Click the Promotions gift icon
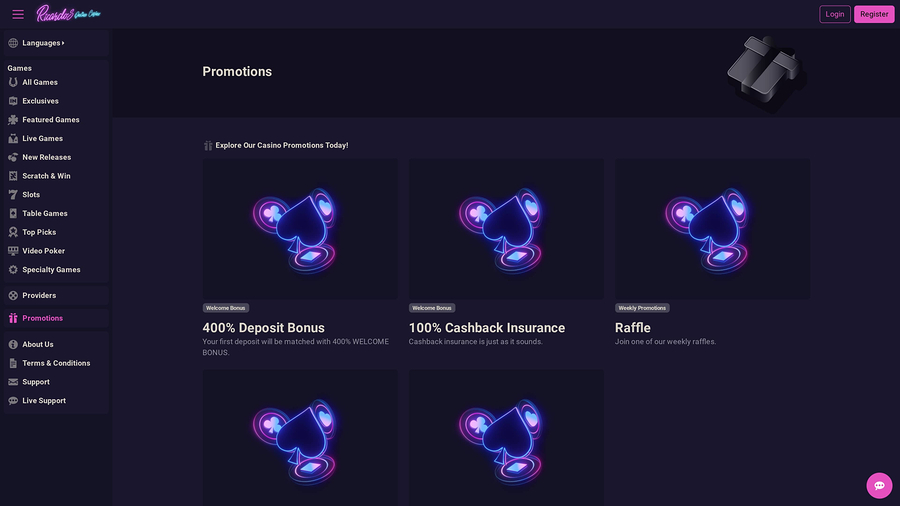900x506 pixels. pos(13,318)
